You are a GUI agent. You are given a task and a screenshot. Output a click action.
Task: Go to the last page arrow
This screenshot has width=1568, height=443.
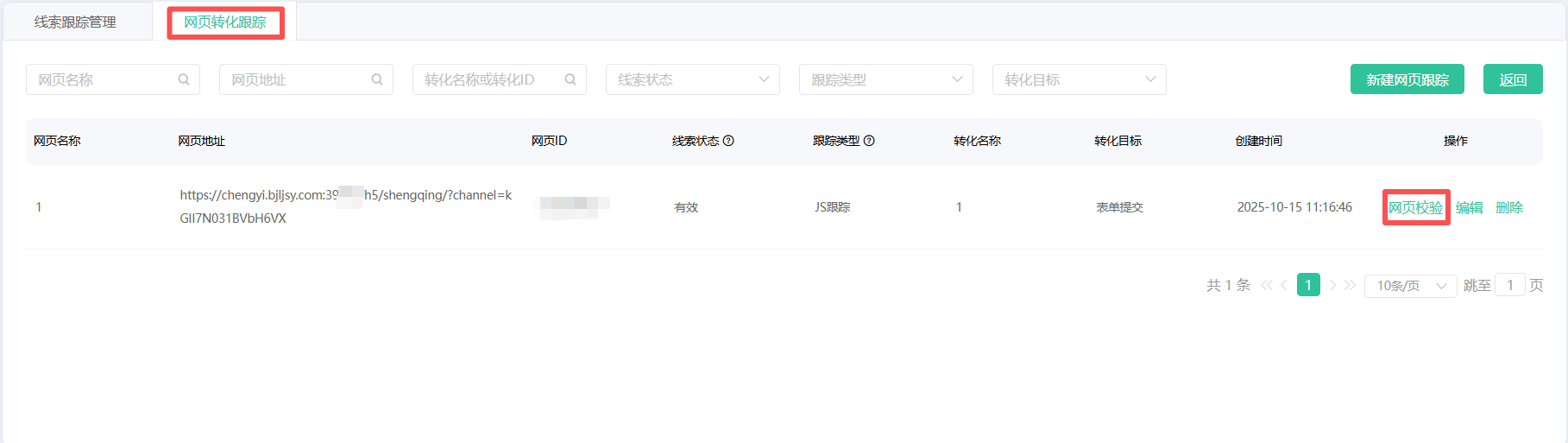click(1351, 285)
